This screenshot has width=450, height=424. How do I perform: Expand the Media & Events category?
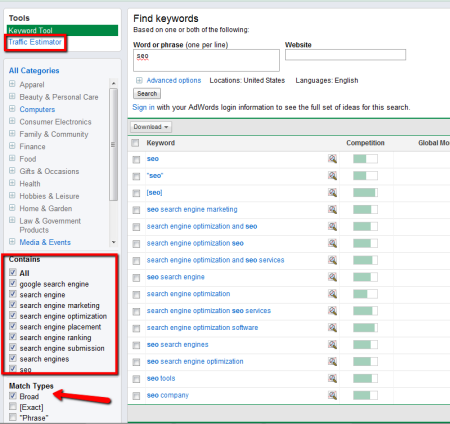coord(12,242)
